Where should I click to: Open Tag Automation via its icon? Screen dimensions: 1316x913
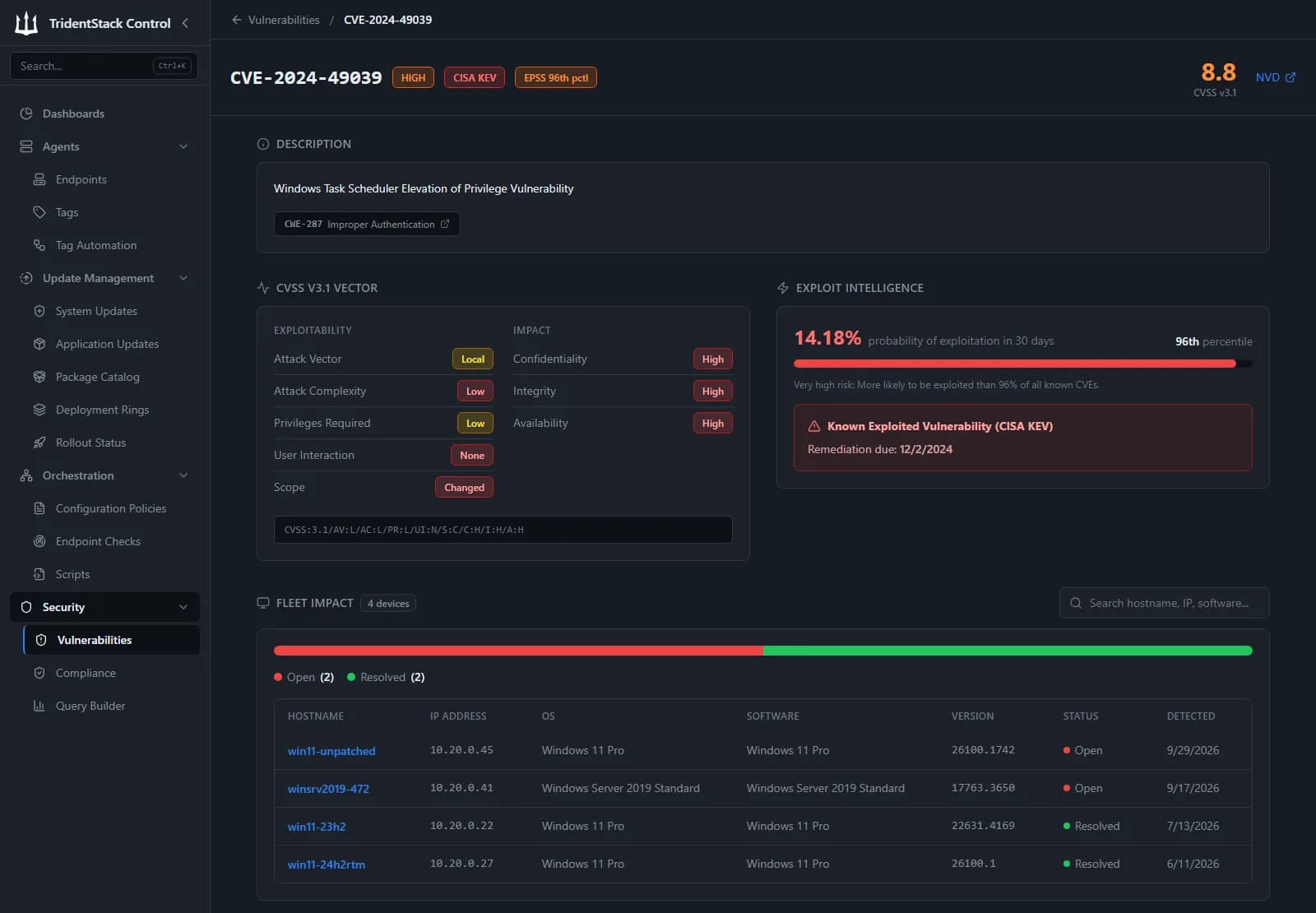(39, 245)
